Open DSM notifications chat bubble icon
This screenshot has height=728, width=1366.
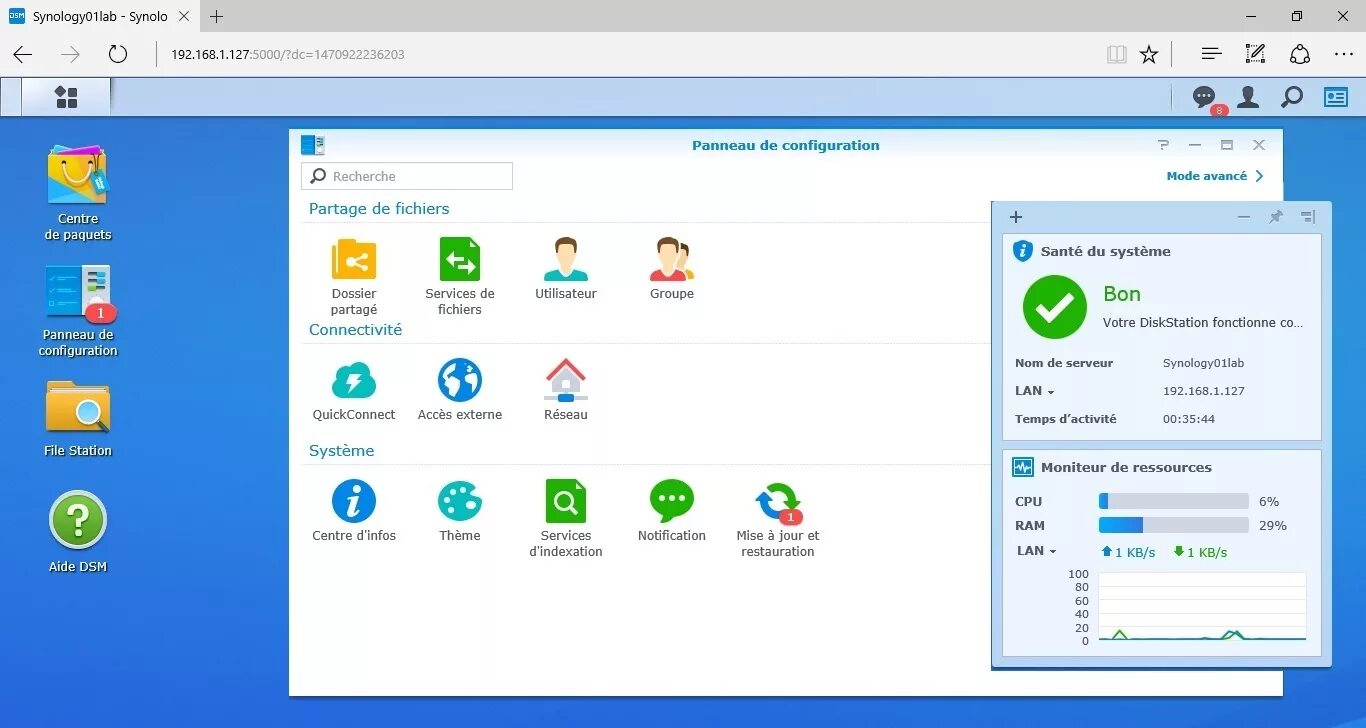click(1204, 97)
